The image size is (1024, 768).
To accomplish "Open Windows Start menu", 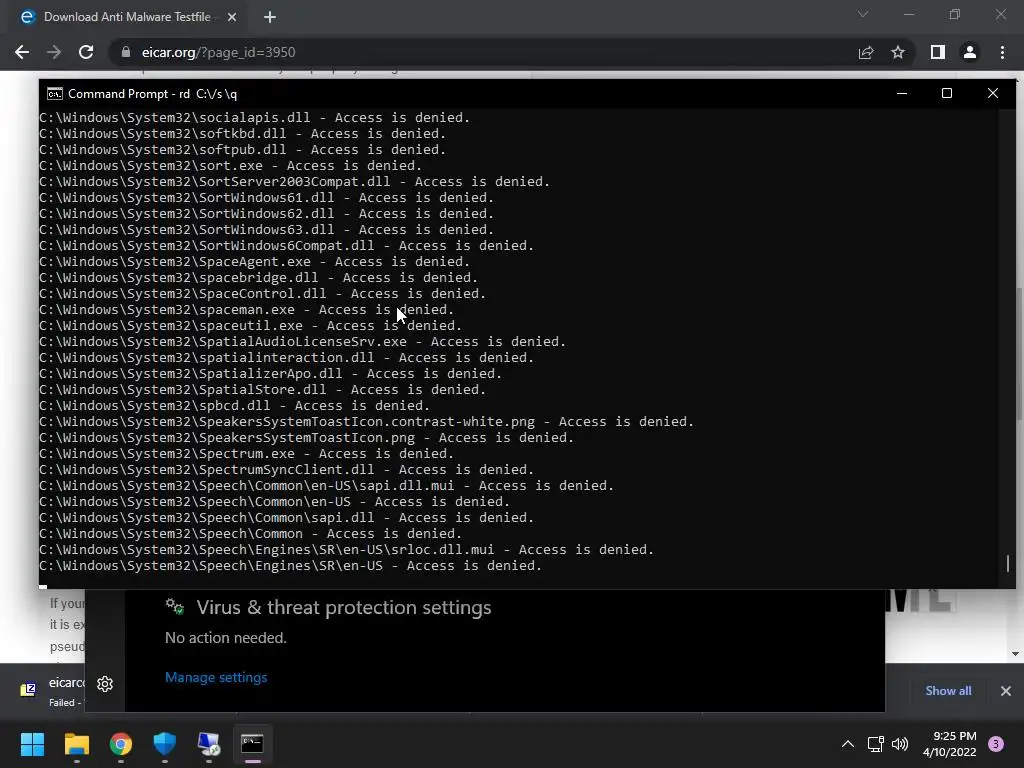I will pos(32,744).
